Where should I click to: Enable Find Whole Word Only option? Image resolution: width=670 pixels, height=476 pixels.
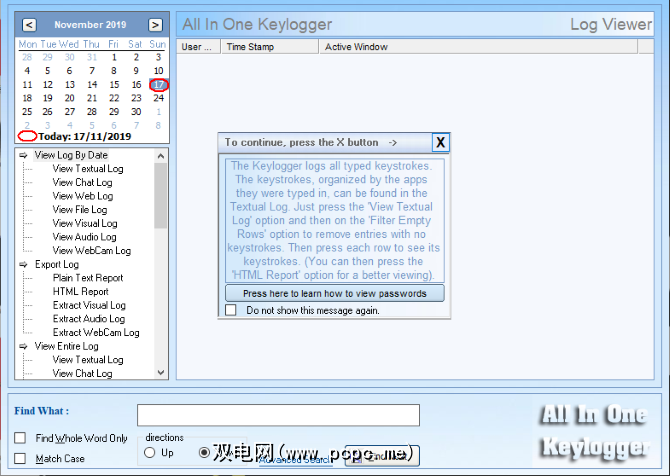click(20, 438)
